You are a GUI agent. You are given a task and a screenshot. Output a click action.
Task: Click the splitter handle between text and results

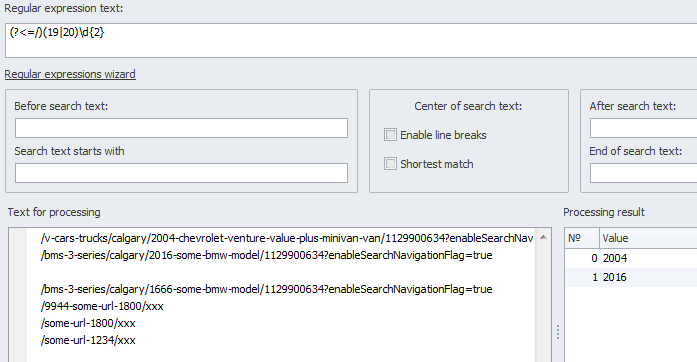tap(558, 332)
